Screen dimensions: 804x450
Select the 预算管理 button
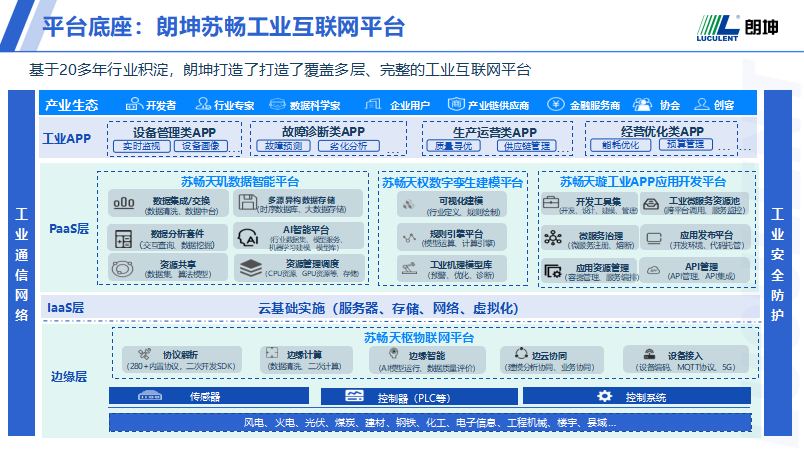(686, 145)
